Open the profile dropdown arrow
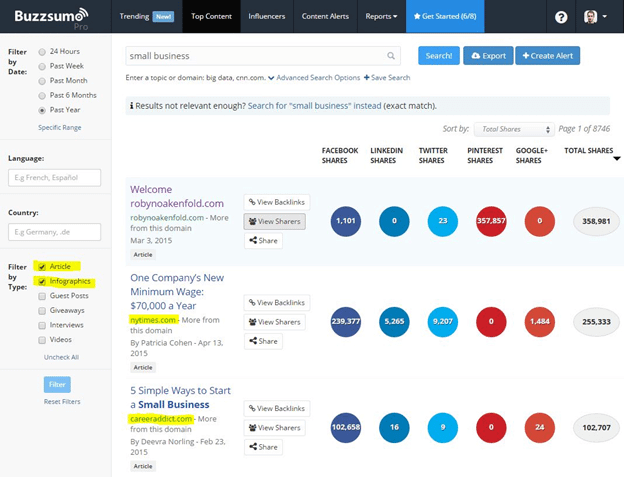The image size is (624, 477). point(604,17)
